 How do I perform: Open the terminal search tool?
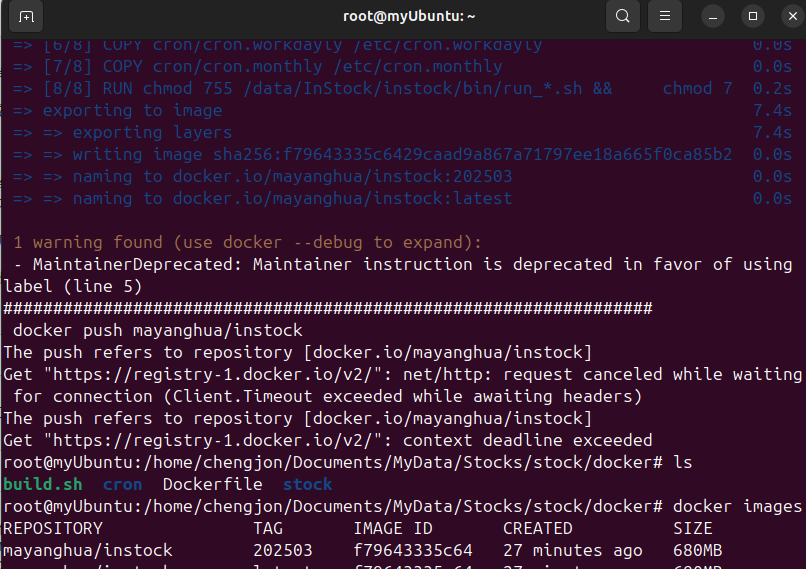coord(622,16)
